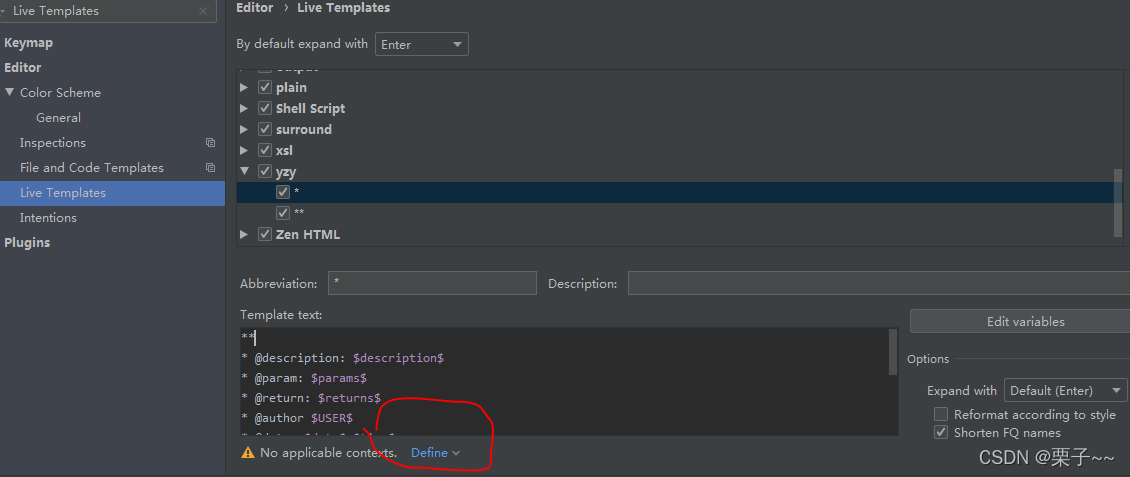Click the copy icon beside Inspections
Screen dimensions: 1130x477
(210, 143)
